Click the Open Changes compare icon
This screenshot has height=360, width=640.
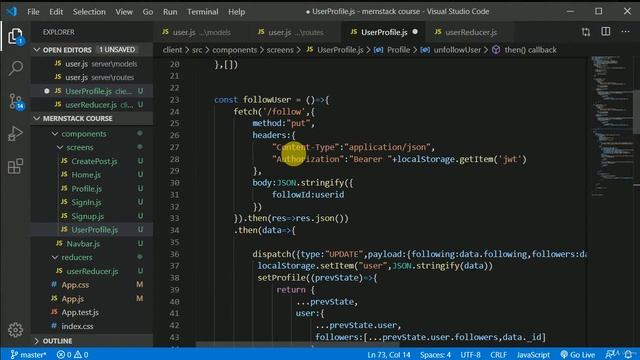586,32
